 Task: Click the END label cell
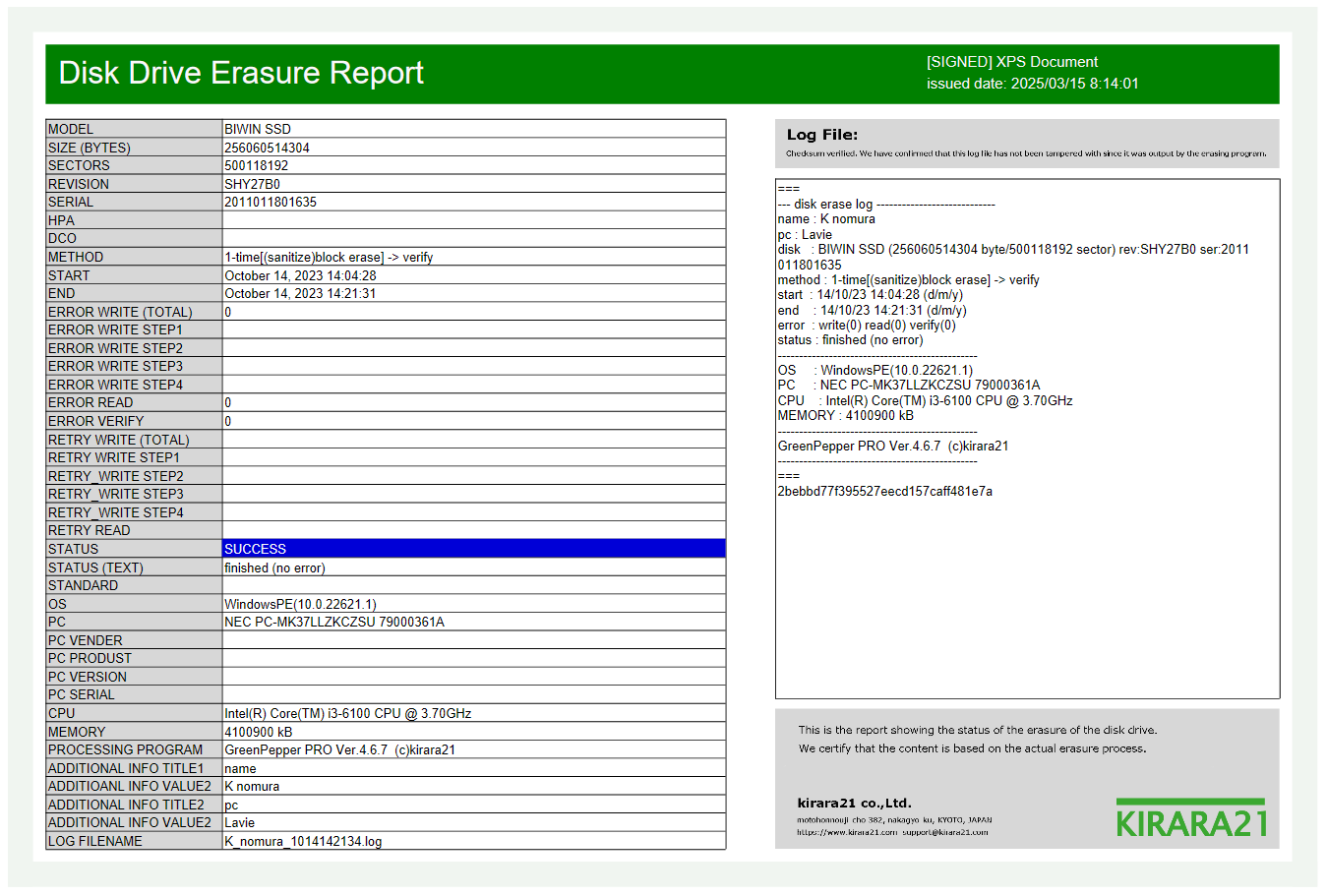coord(134,293)
